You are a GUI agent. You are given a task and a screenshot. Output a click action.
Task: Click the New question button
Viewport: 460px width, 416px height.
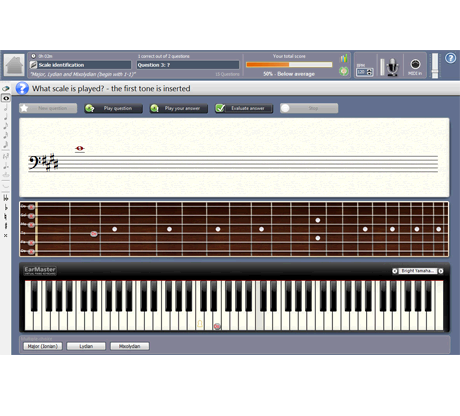click(x=48, y=108)
